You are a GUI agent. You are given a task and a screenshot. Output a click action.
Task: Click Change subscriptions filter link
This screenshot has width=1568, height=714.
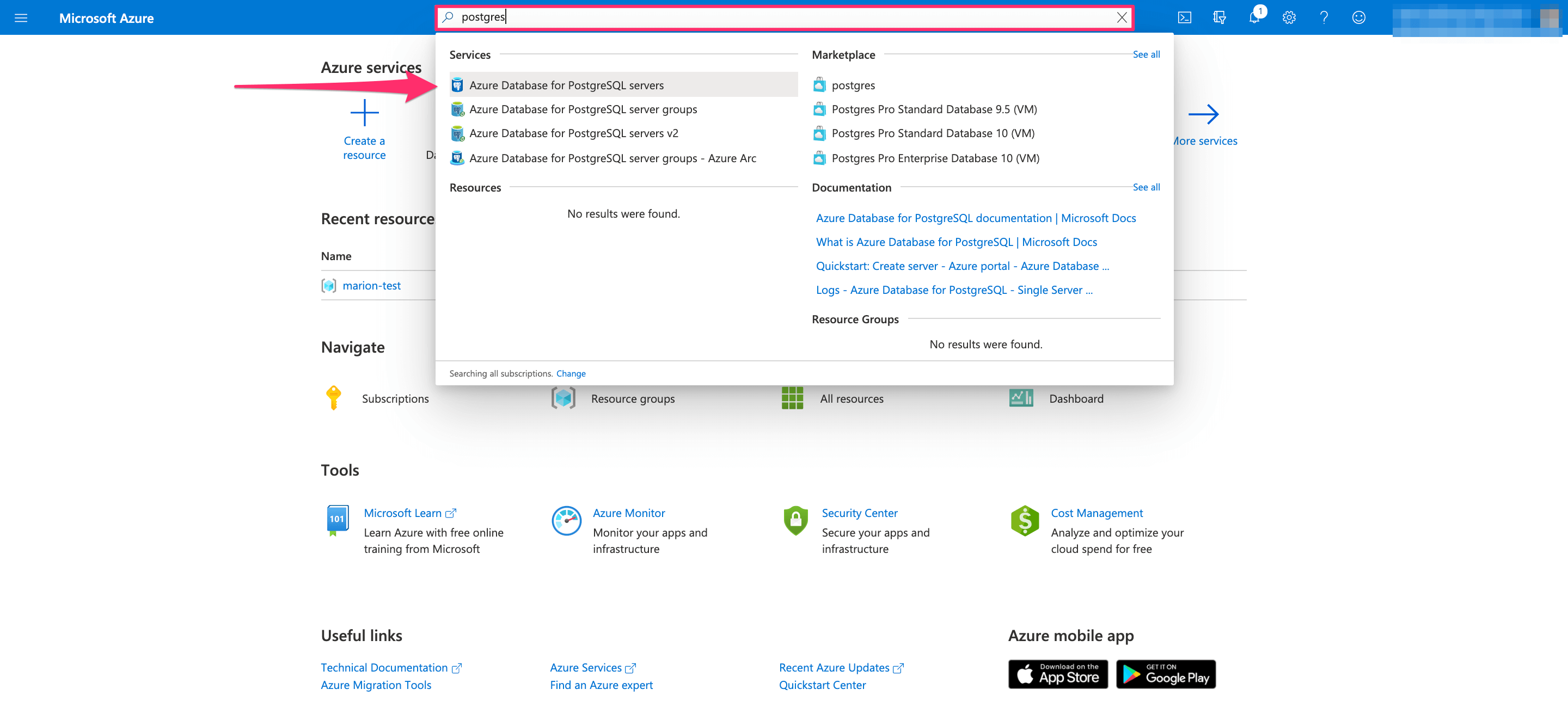(571, 373)
